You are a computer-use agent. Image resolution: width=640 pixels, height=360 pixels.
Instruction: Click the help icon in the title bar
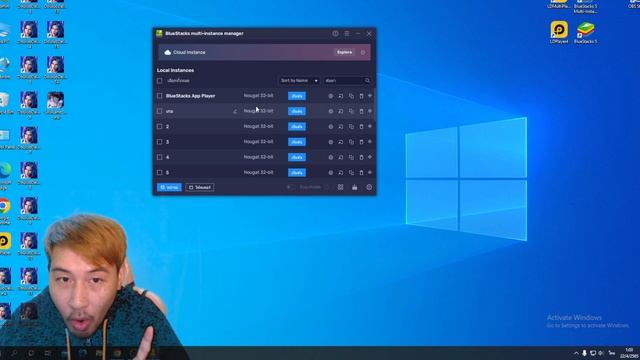[335, 33]
